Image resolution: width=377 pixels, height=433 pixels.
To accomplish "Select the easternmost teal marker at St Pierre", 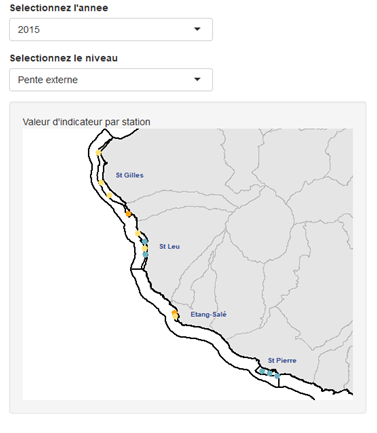I will pyautogui.click(x=277, y=376).
